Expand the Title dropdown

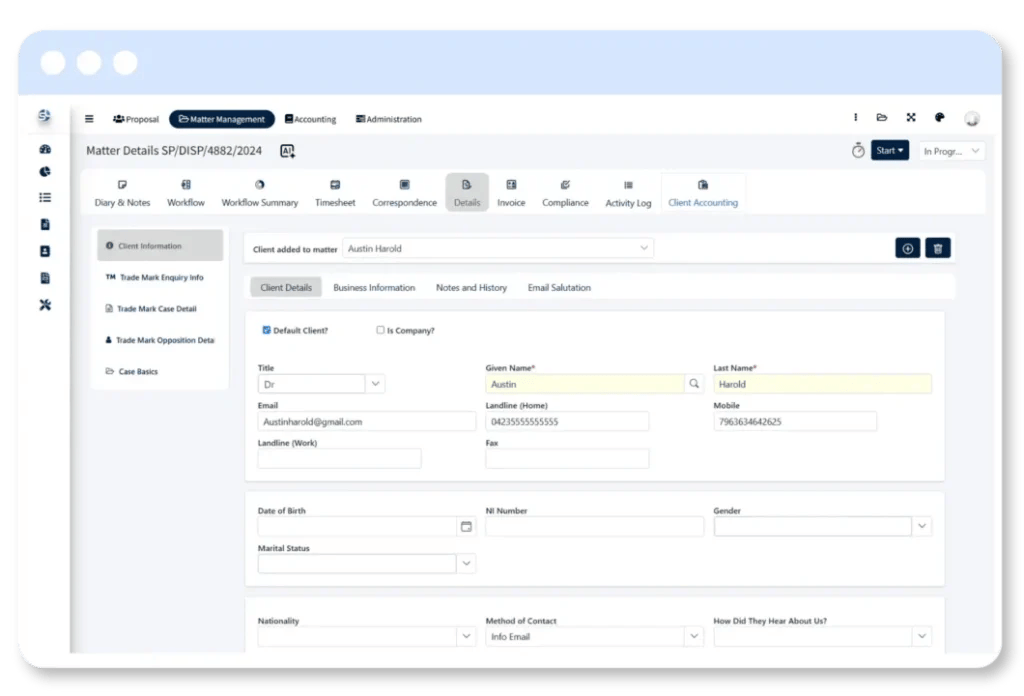[375, 383]
